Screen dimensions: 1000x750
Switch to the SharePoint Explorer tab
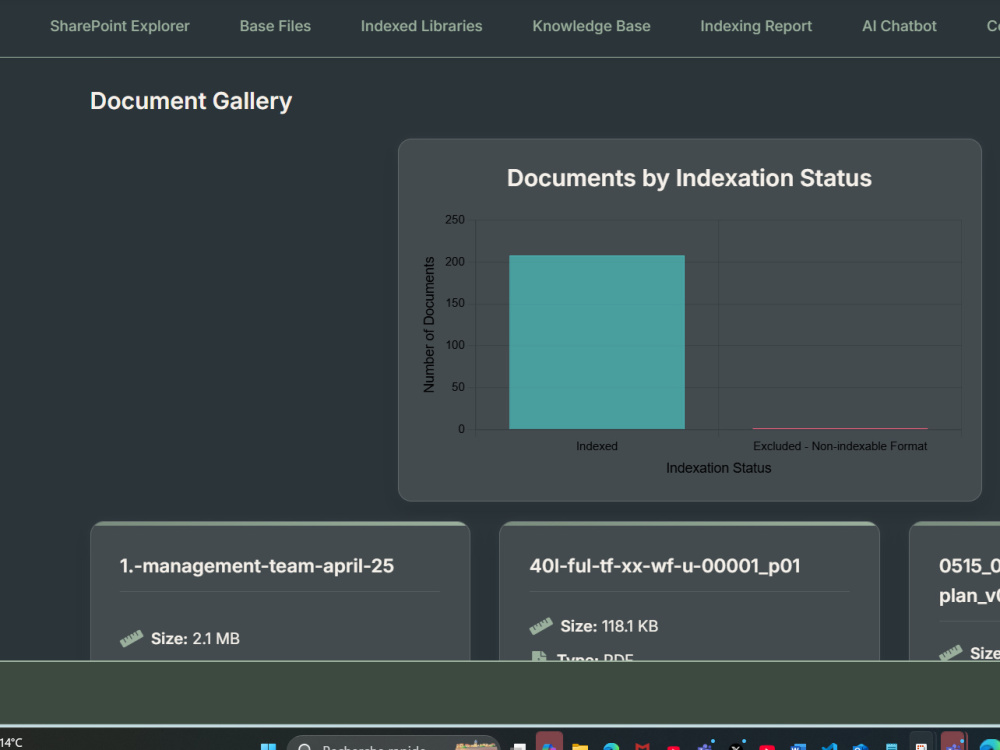click(x=120, y=26)
